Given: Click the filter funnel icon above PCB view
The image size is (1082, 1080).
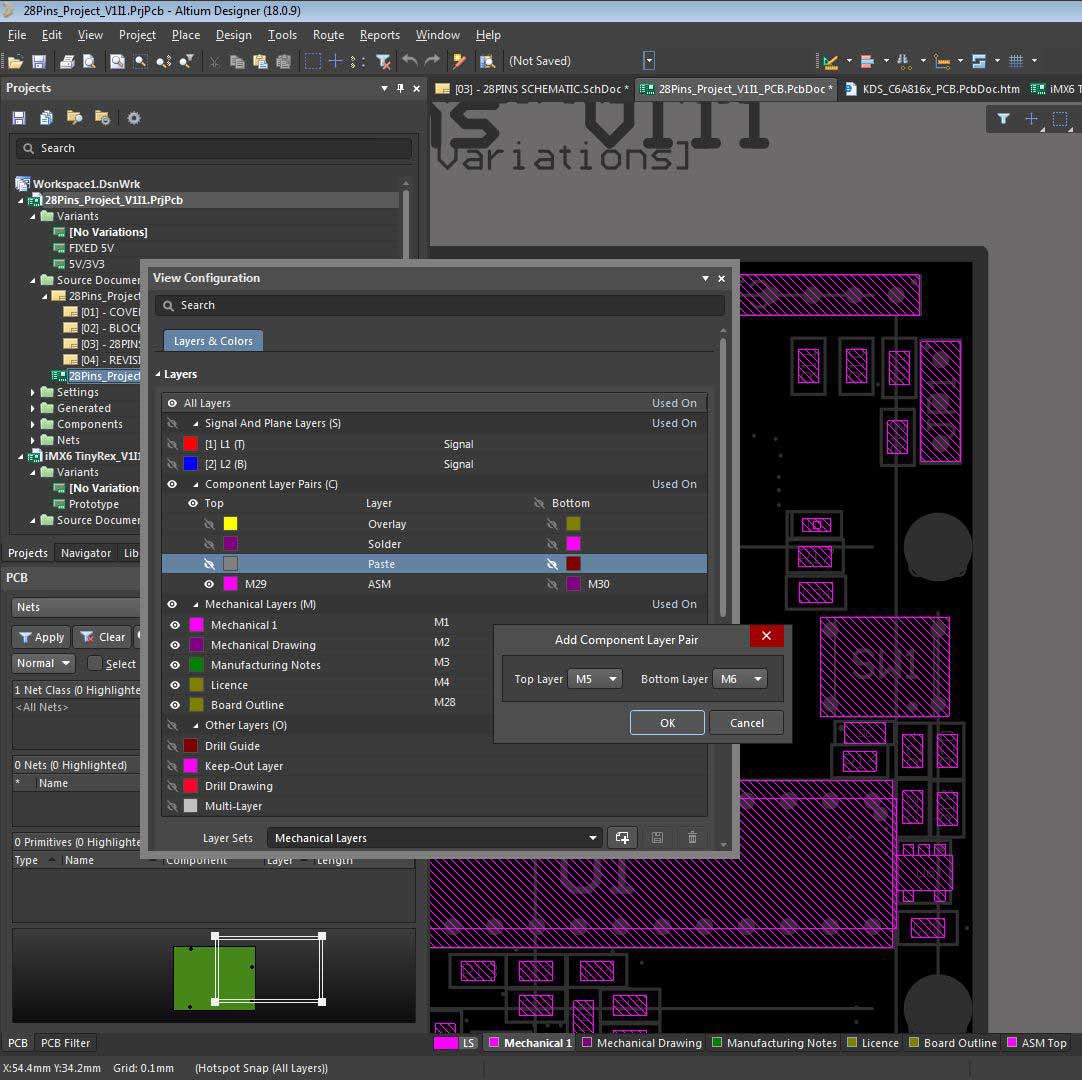Looking at the screenshot, I should point(1003,119).
